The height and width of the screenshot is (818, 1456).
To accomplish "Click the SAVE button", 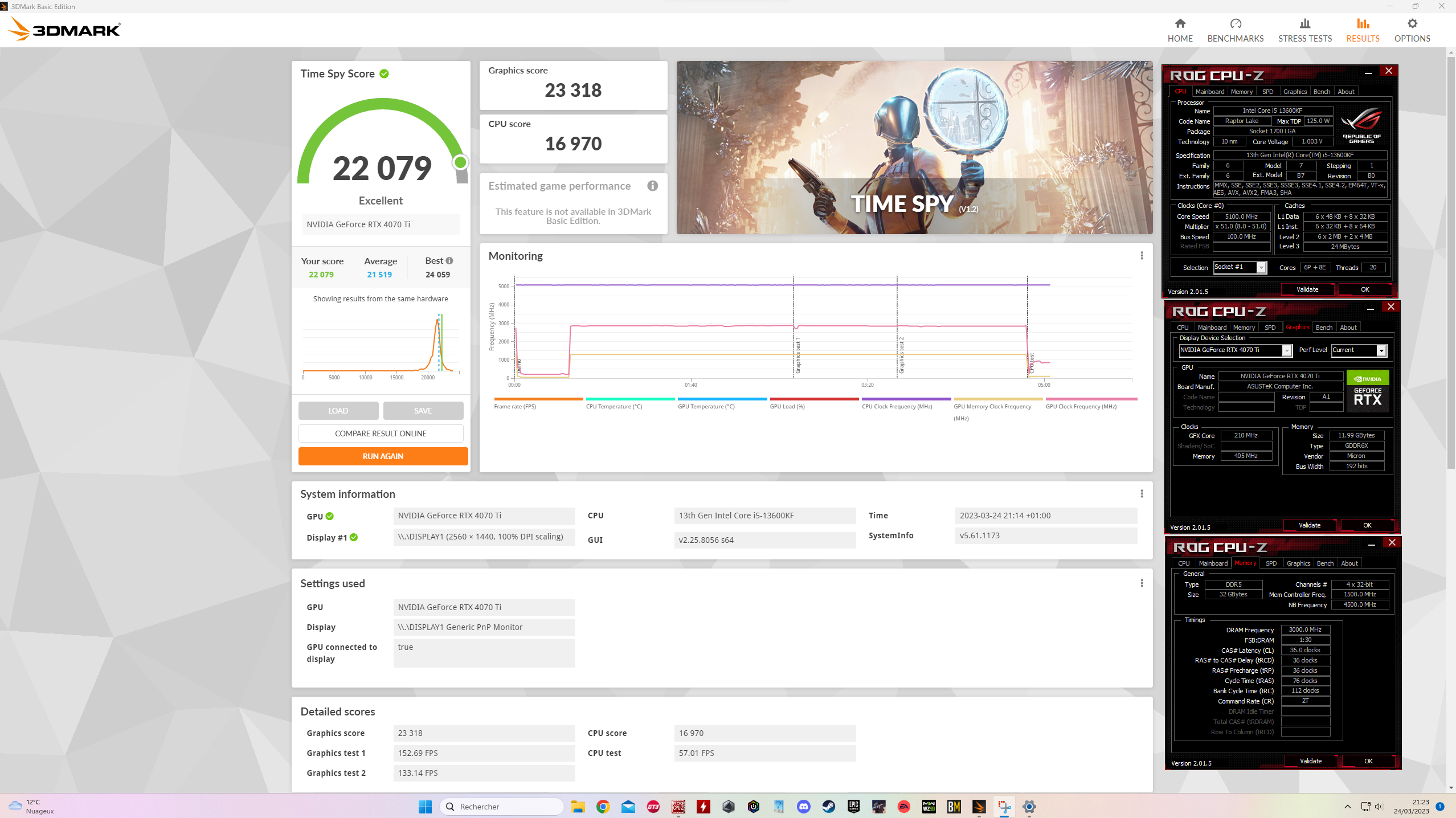I will click(423, 411).
